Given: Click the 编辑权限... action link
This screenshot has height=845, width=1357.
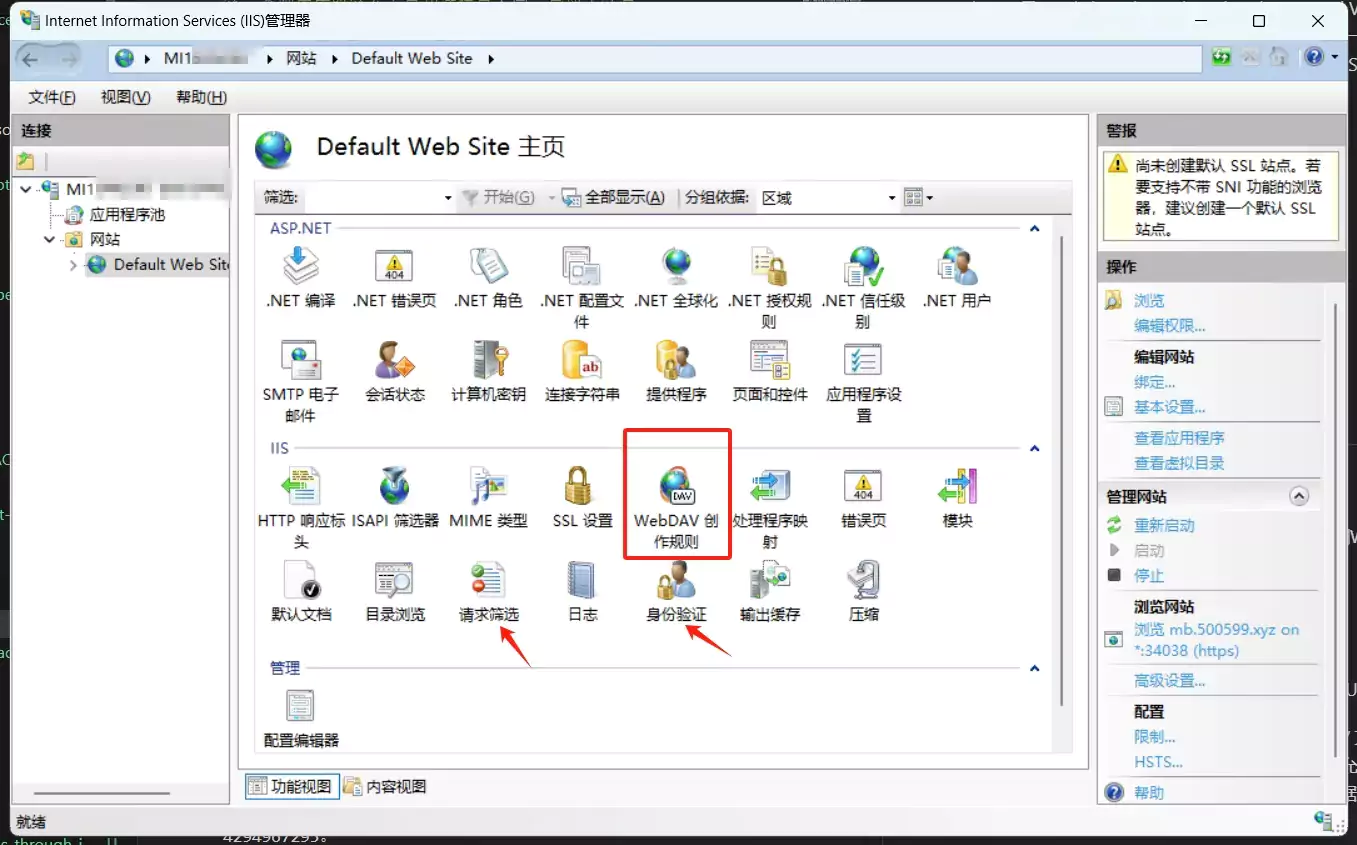Looking at the screenshot, I should click(1169, 326).
